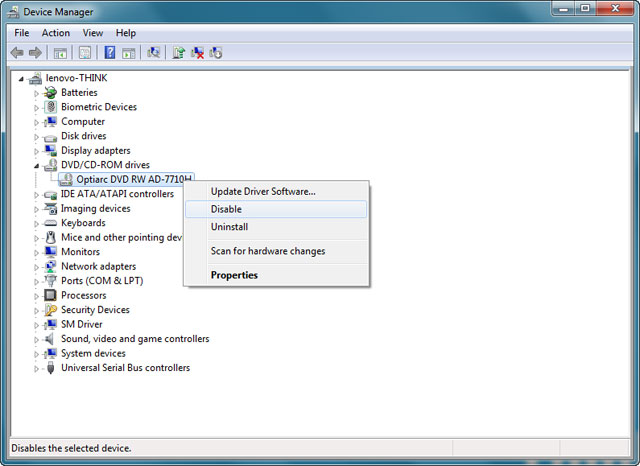Minimize the Device Manager window
Viewport: 640px width, 466px height.
pyautogui.click(x=564, y=8)
